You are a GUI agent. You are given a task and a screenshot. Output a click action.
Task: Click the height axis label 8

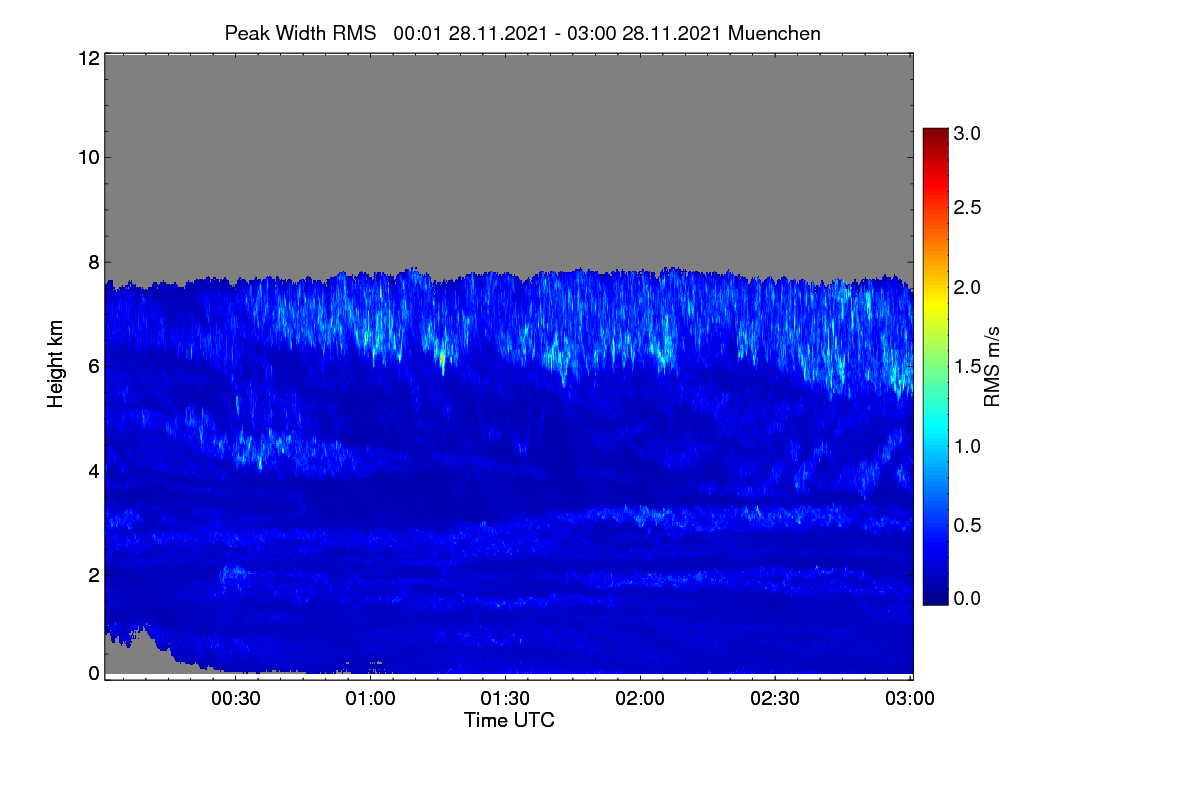(93, 262)
